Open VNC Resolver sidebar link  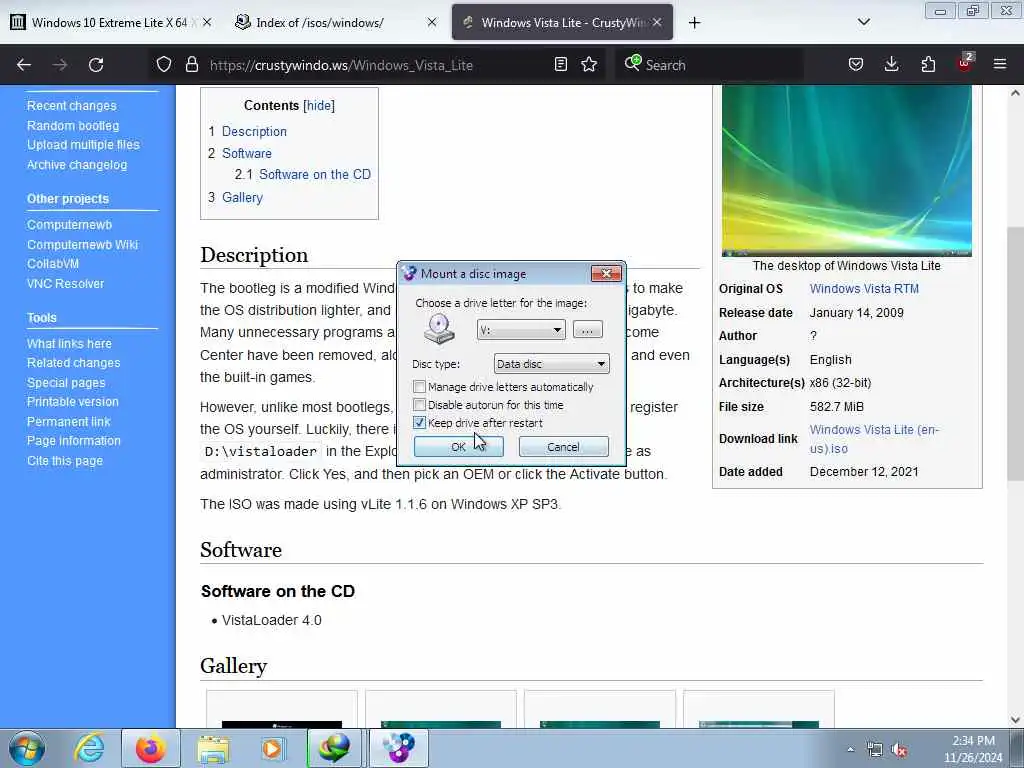[x=65, y=283]
